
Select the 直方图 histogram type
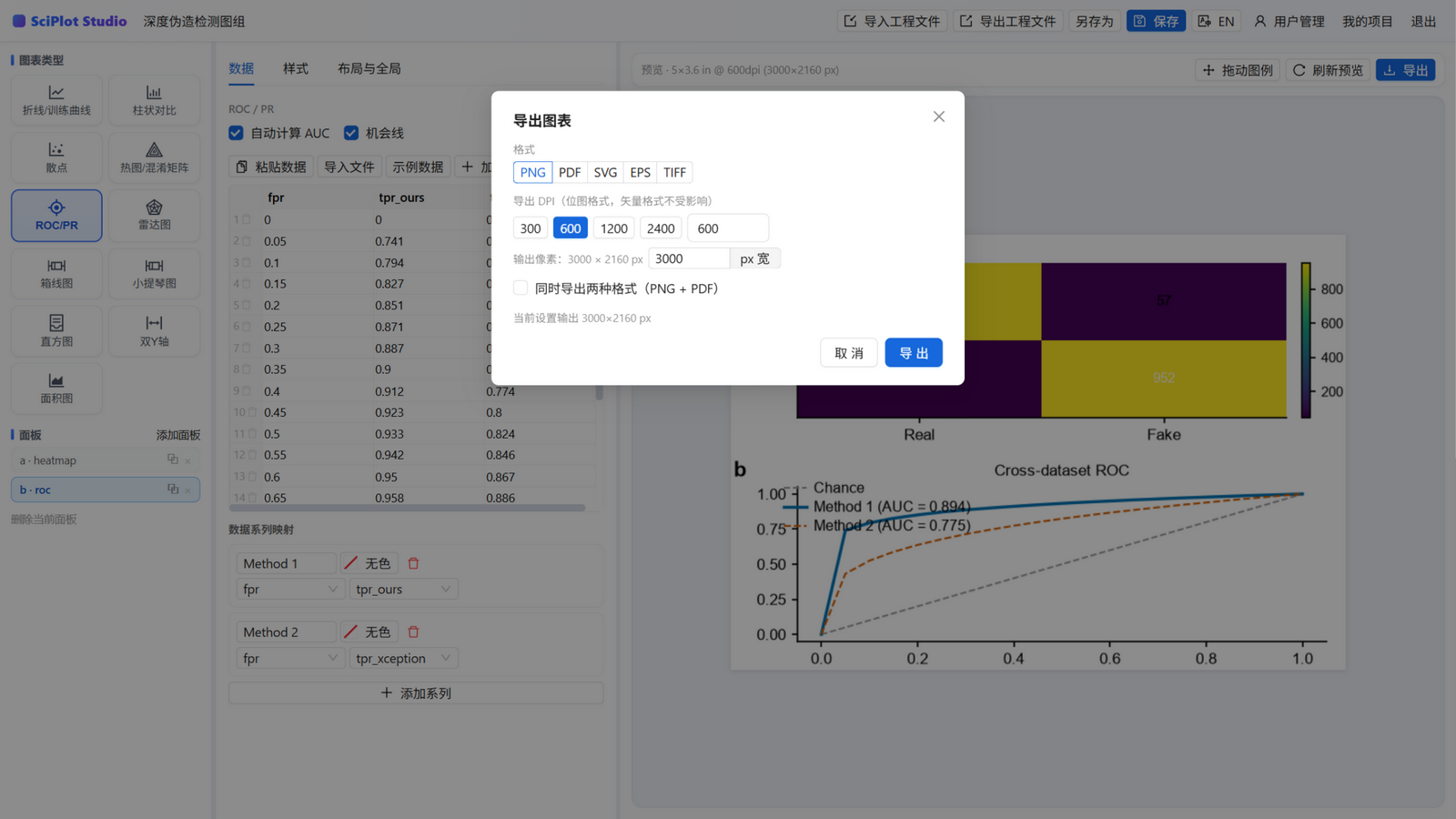[56, 331]
